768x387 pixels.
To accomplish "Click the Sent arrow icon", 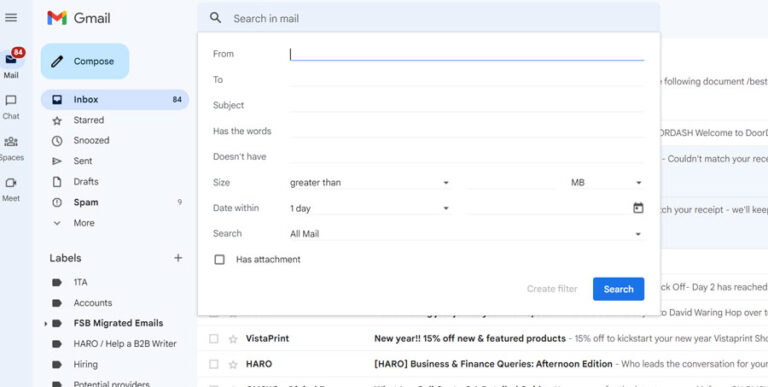I will click(x=57, y=161).
